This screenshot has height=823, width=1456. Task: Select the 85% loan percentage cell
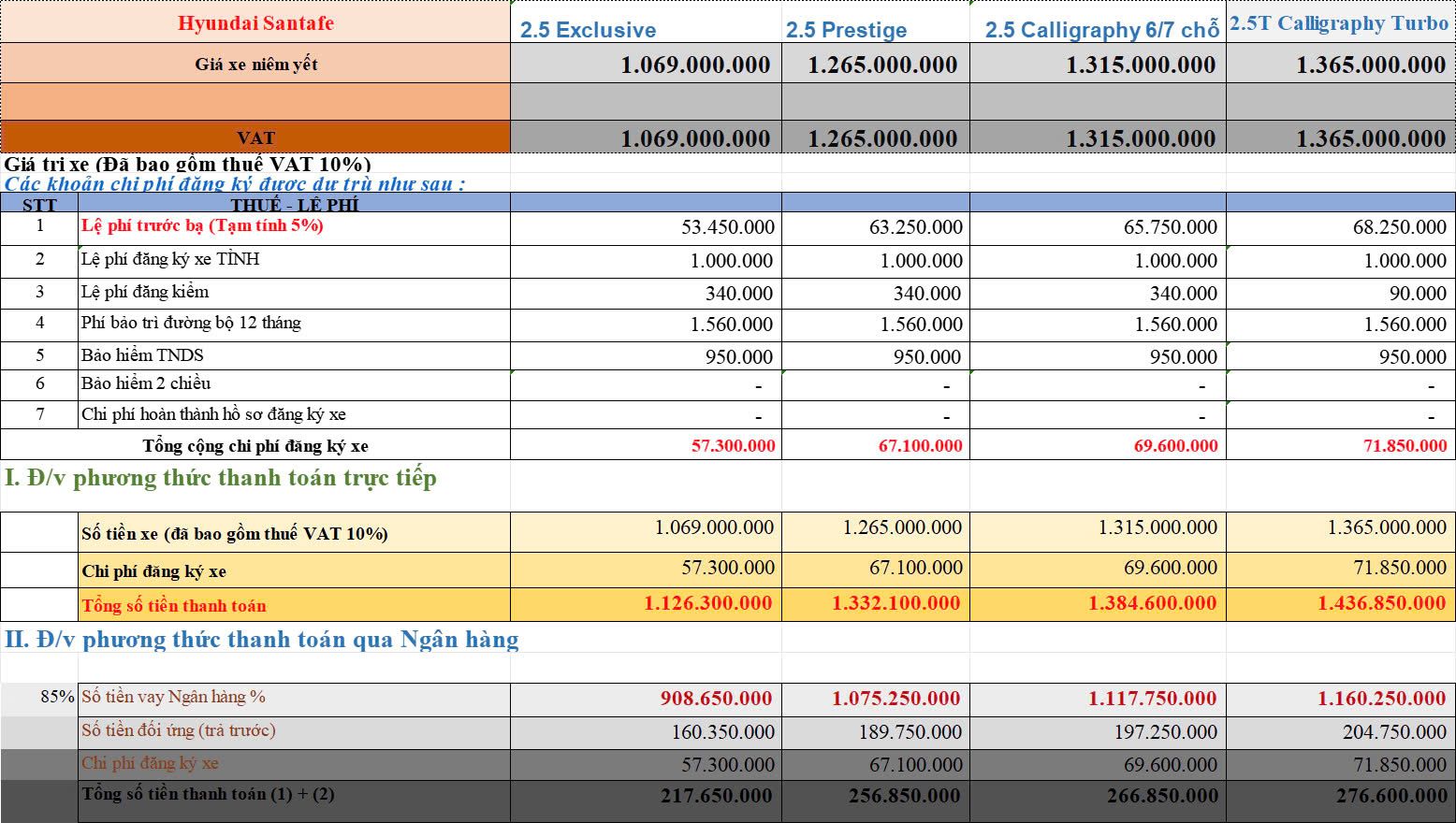point(57,697)
